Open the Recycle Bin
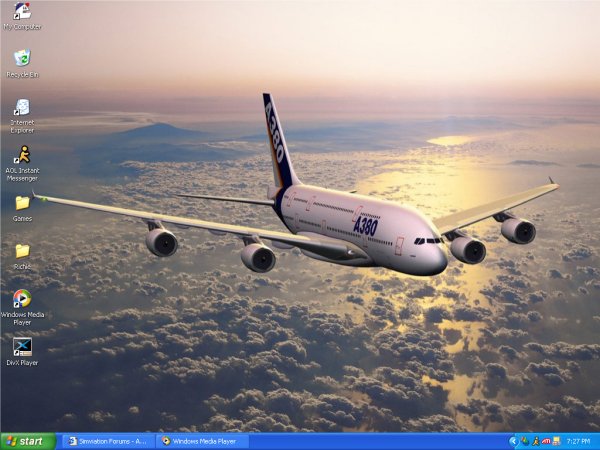 (22, 58)
